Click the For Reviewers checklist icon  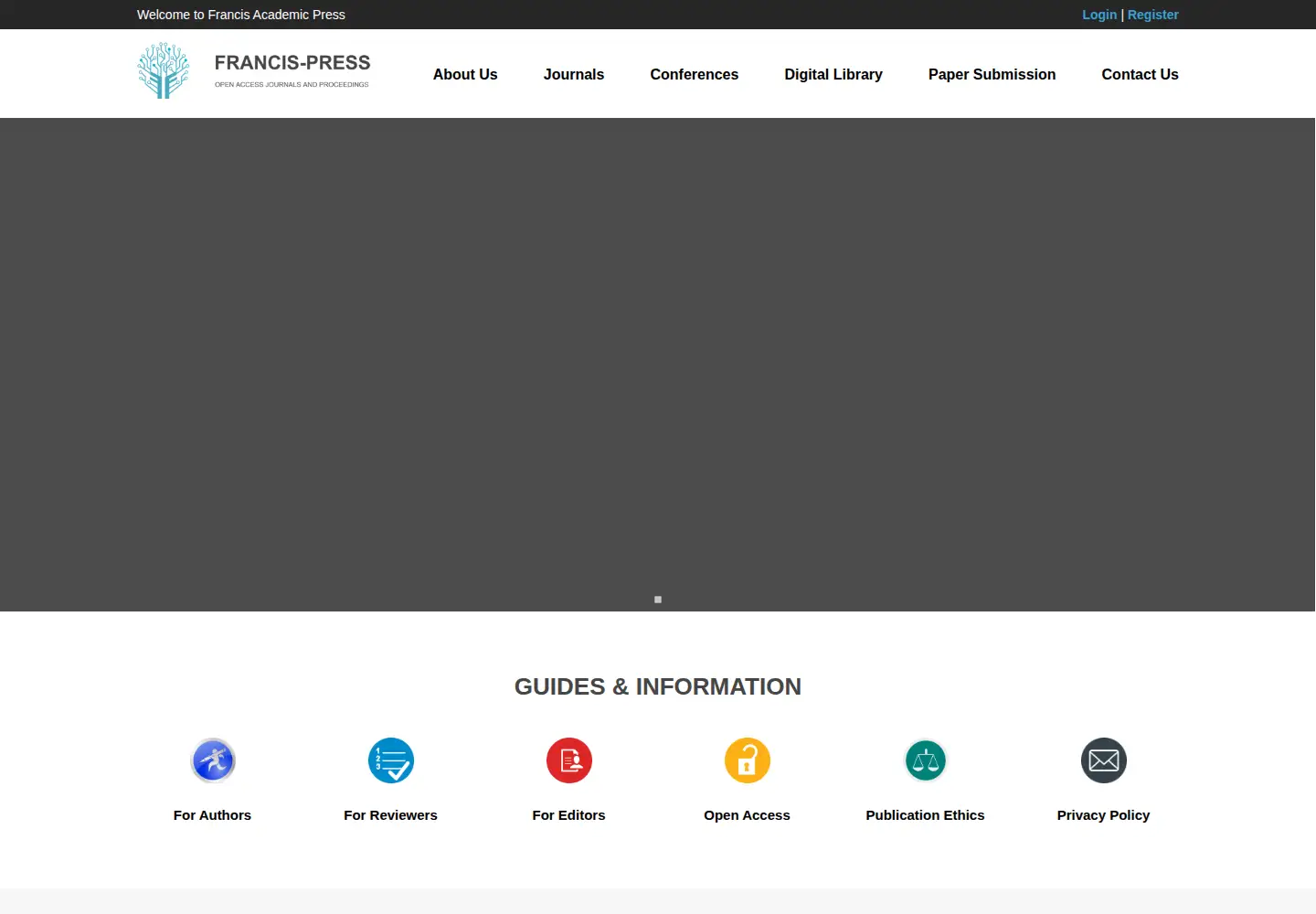coord(391,760)
